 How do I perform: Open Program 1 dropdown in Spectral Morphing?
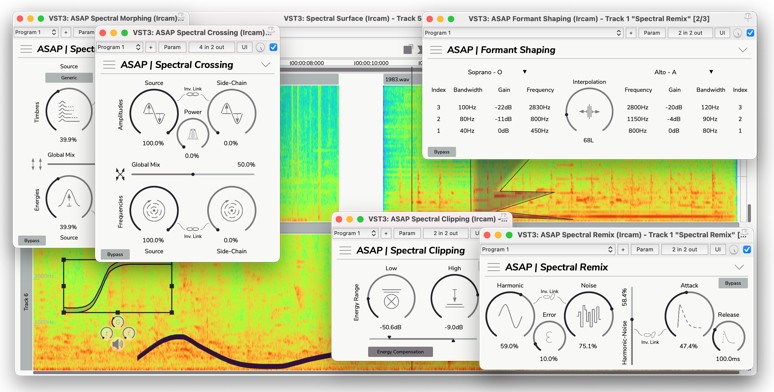[36, 33]
